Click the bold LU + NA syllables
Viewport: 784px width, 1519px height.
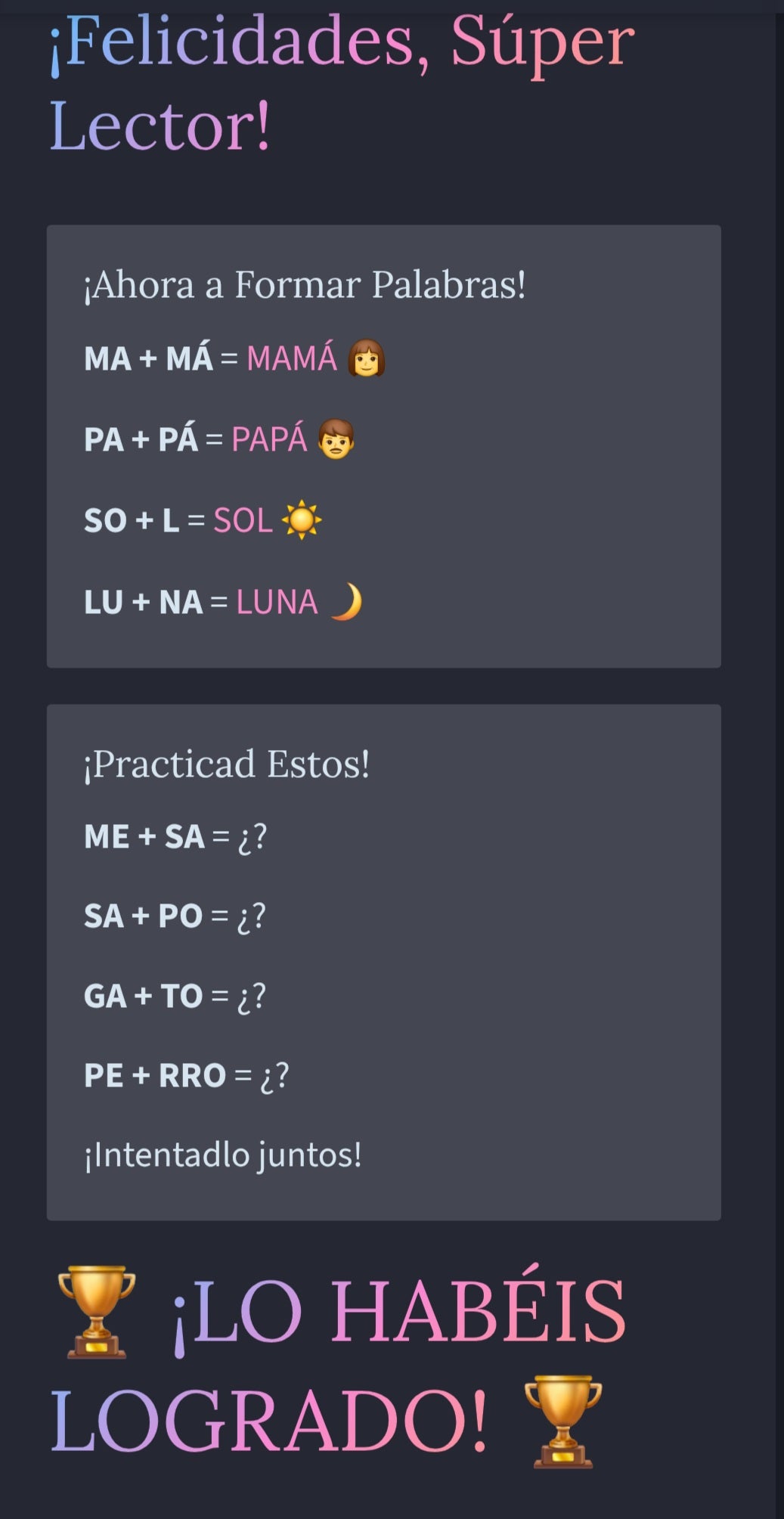(144, 603)
